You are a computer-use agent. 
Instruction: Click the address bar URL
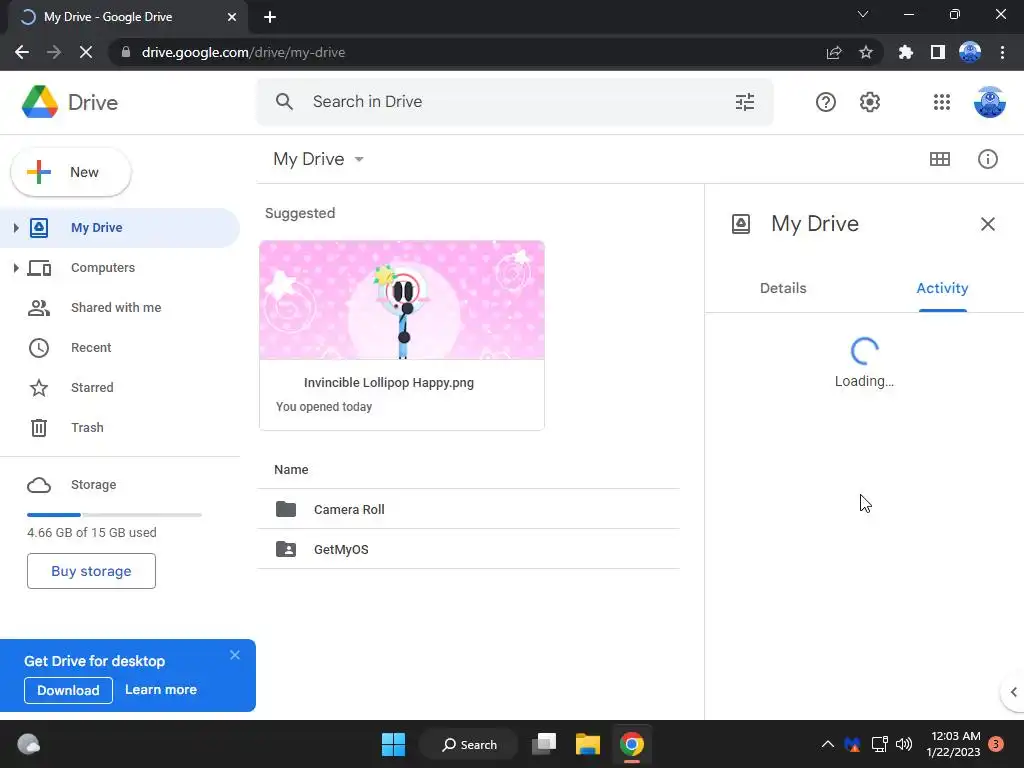click(x=243, y=52)
